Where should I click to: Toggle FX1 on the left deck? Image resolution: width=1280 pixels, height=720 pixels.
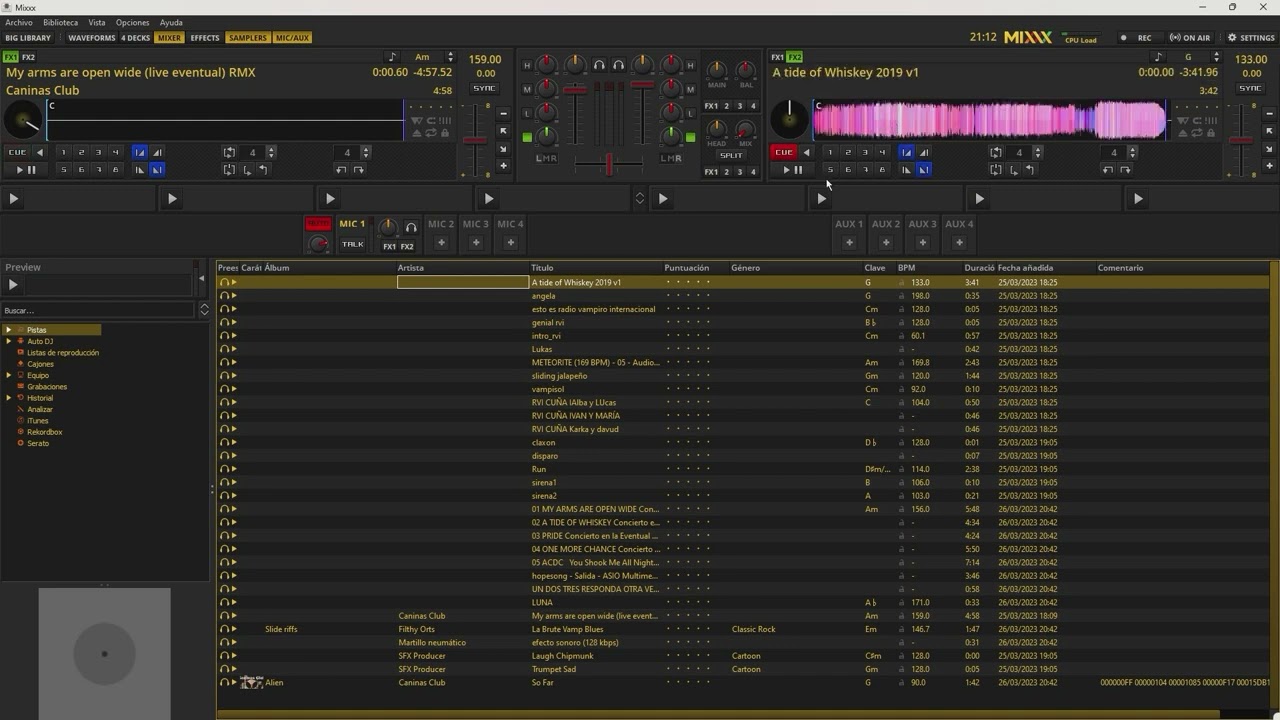[10, 57]
